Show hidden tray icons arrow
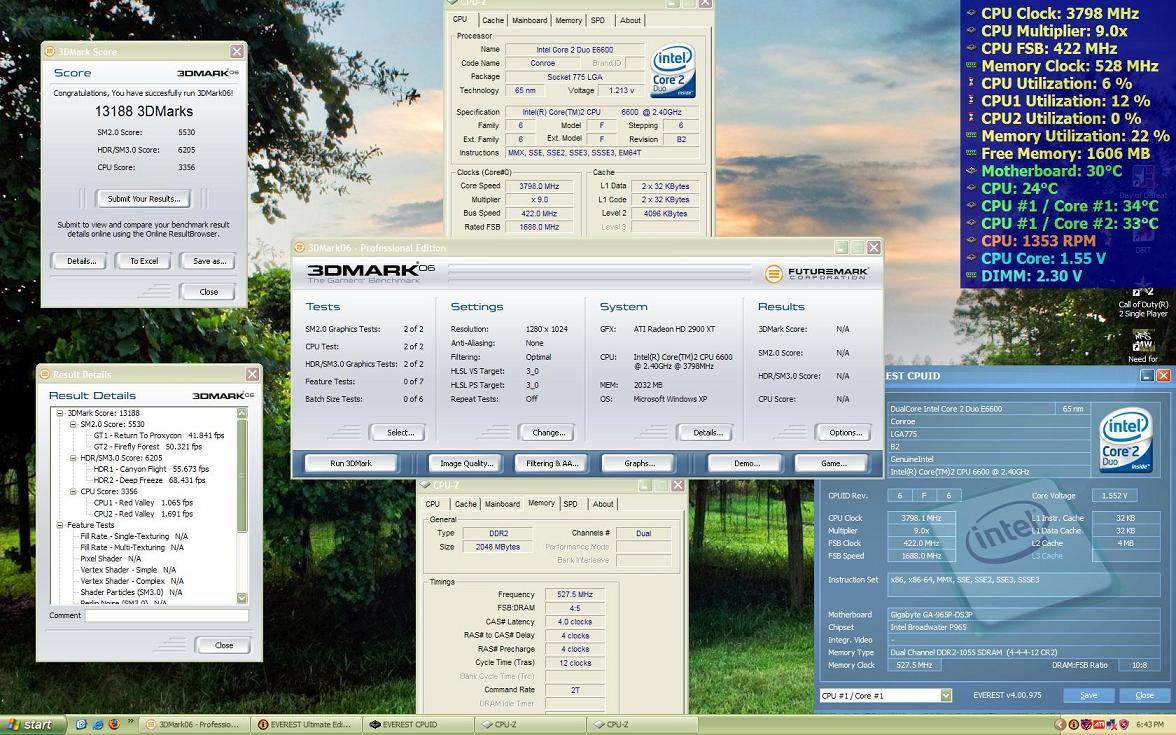The image size is (1176, 735). (1060, 724)
